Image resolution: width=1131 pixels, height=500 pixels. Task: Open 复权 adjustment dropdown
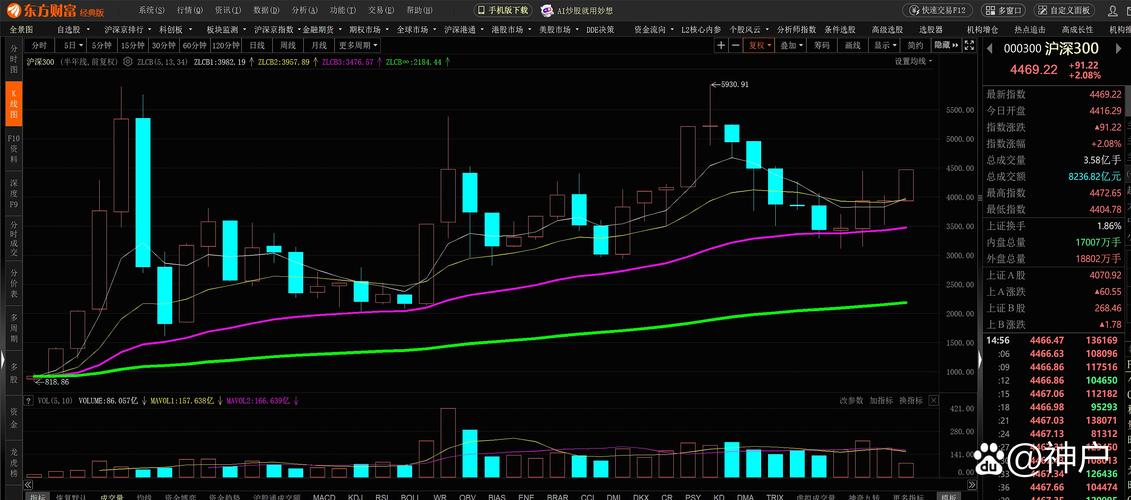pos(760,45)
